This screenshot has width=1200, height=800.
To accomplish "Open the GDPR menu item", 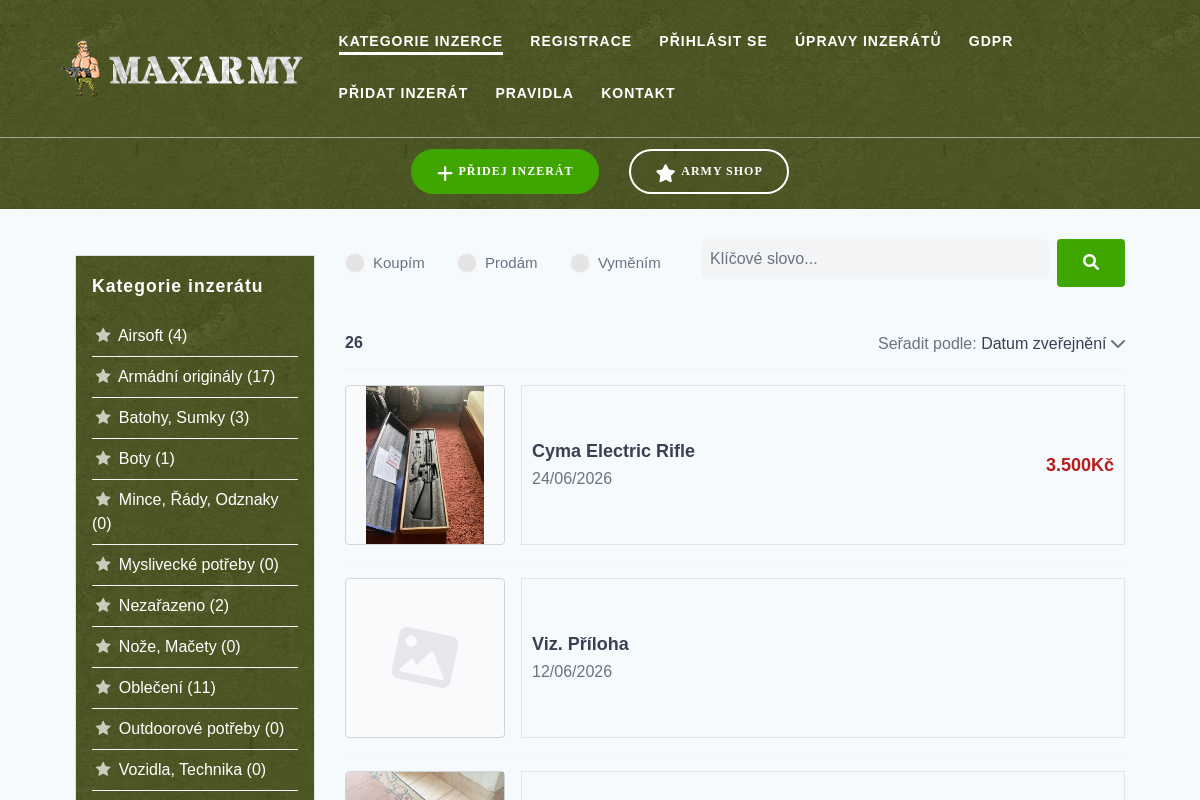I will coord(991,41).
